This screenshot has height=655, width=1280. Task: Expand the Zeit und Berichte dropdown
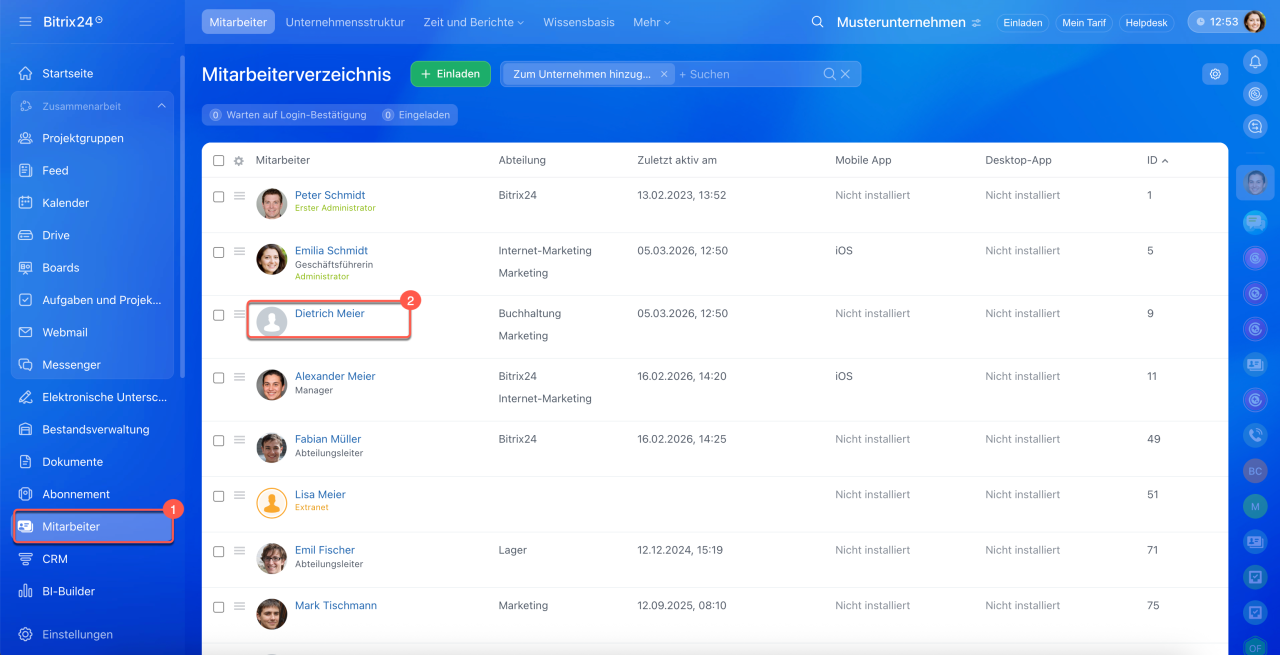tap(473, 22)
